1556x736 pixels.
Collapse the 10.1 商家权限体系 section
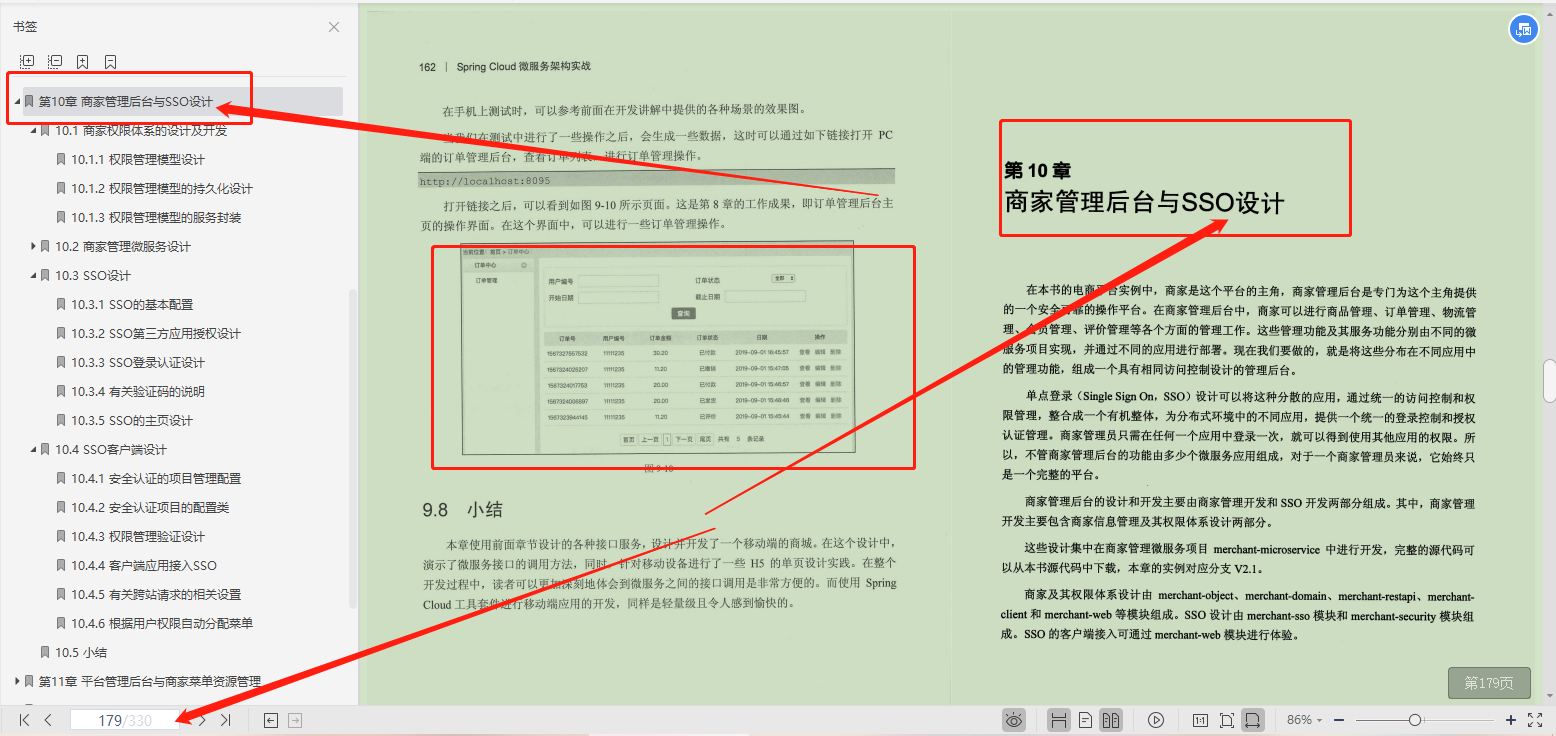pos(33,130)
